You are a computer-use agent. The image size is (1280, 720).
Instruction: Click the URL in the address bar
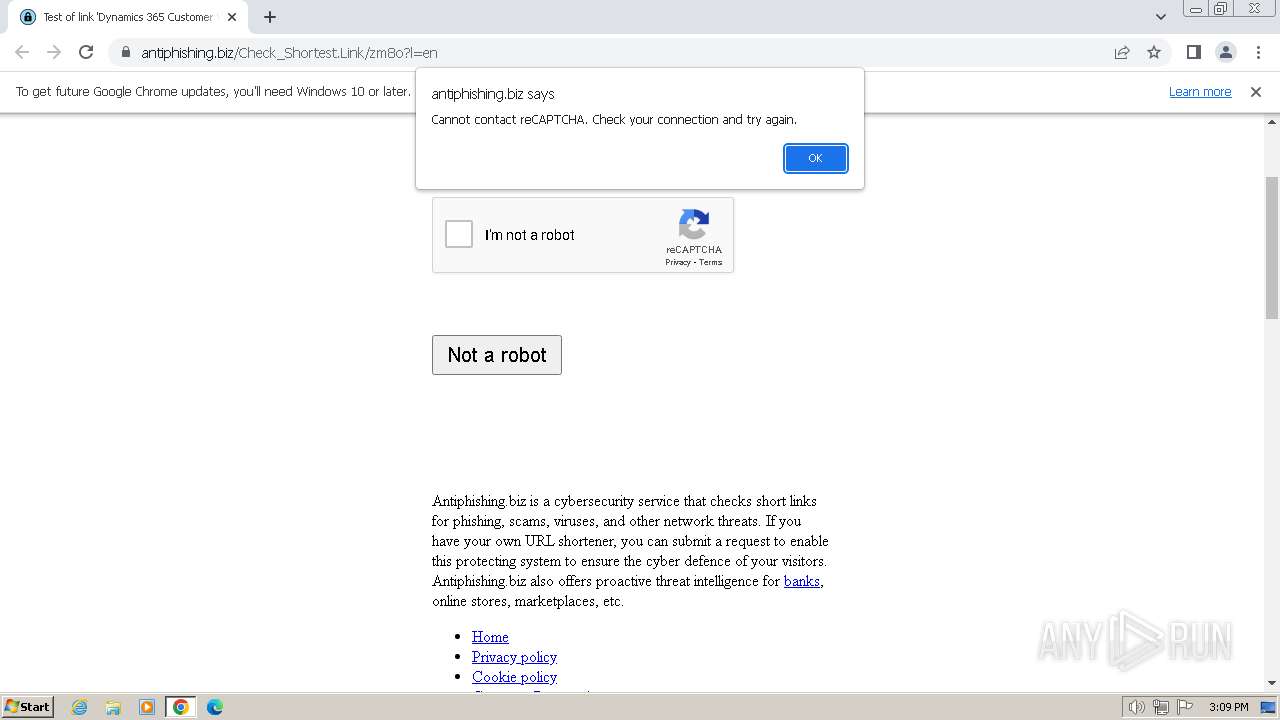tap(289, 52)
